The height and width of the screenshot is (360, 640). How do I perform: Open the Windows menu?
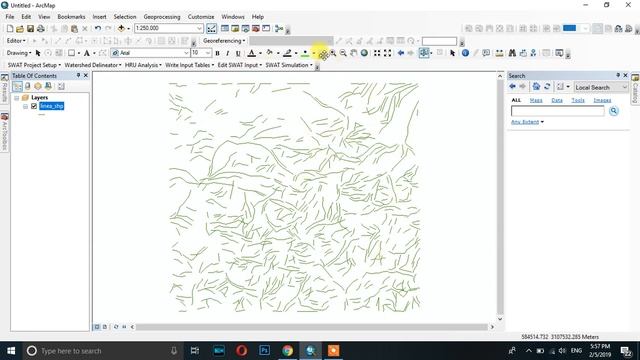click(233, 17)
